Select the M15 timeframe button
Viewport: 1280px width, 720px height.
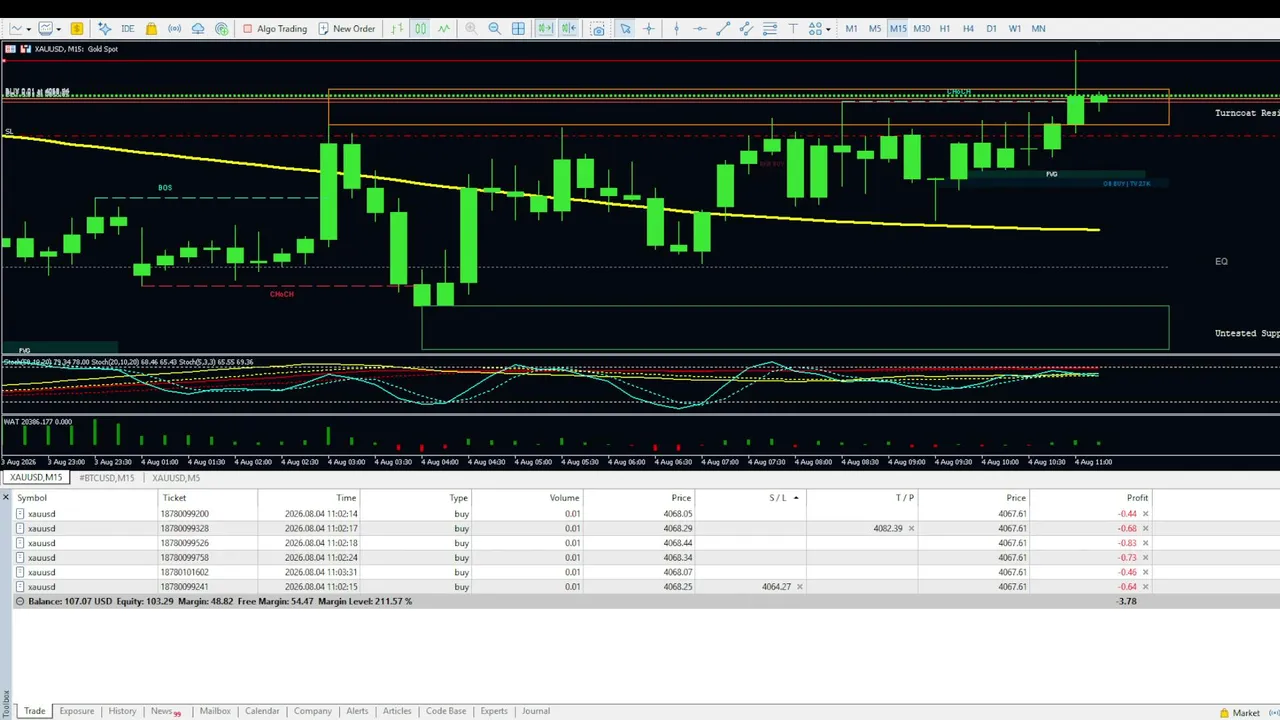click(898, 28)
